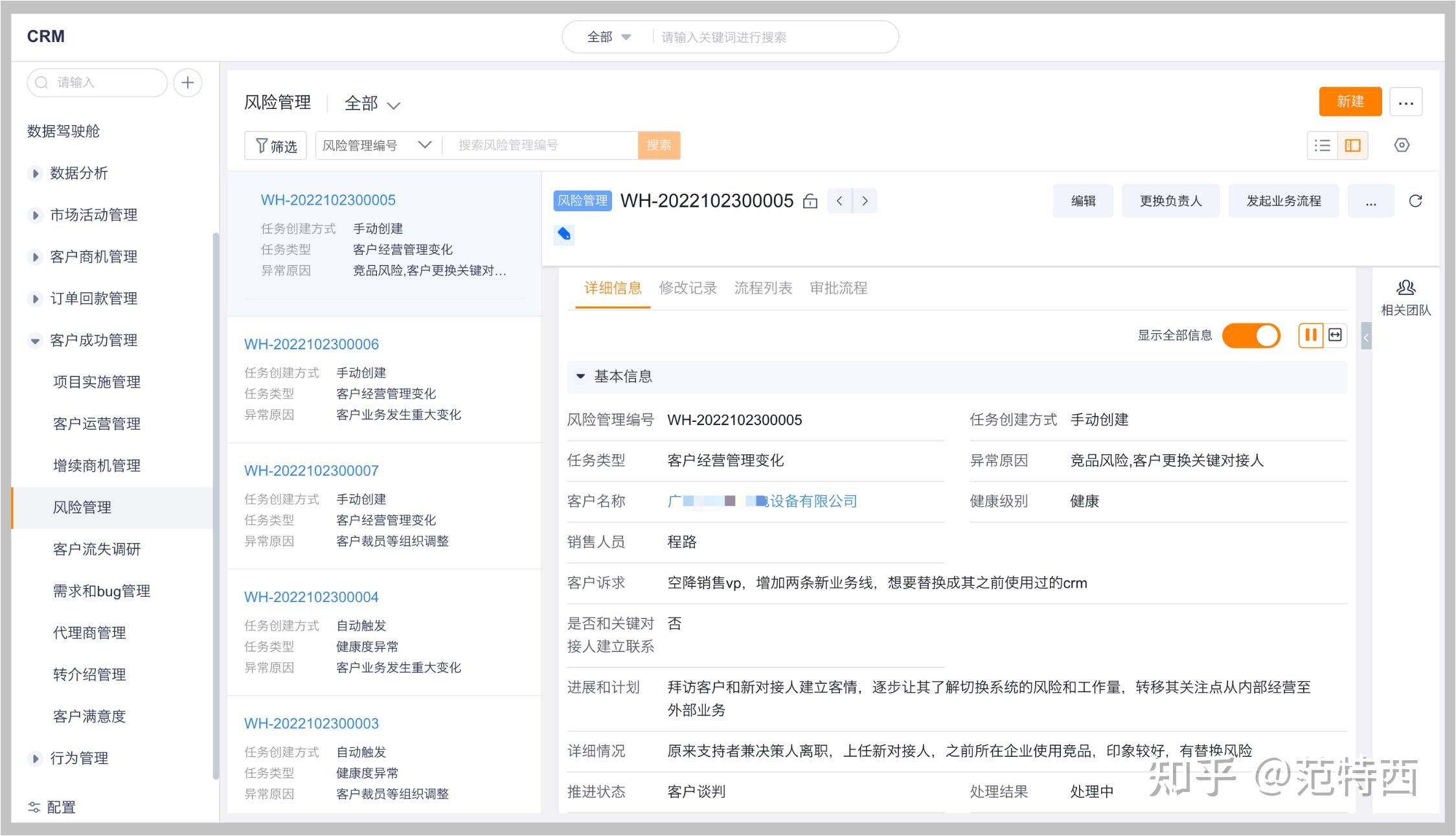The width and height of the screenshot is (1456, 836).
Task: Switch to the 修改记录 tab
Action: click(x=688, y=288)
